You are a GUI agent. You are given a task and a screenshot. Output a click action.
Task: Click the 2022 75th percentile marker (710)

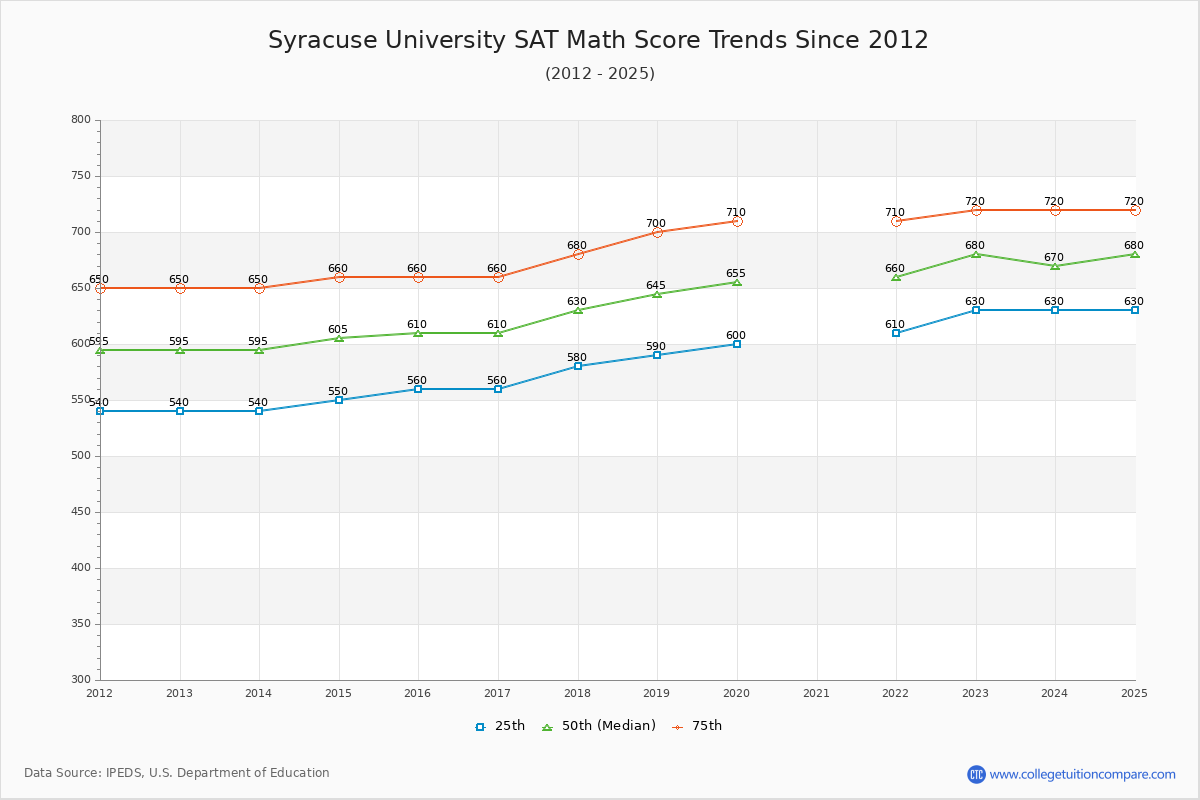click(896, 221)
